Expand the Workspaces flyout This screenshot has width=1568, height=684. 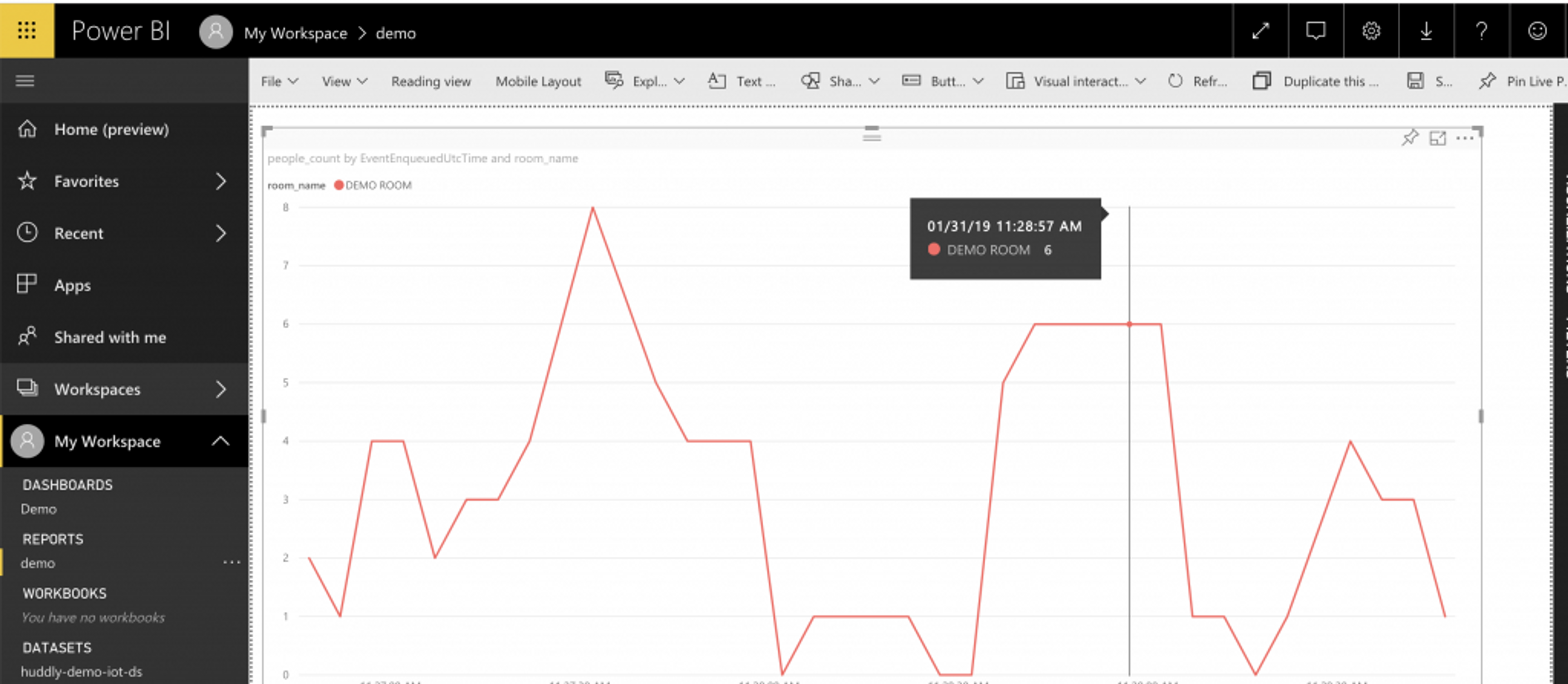click(x=220, y=389)
